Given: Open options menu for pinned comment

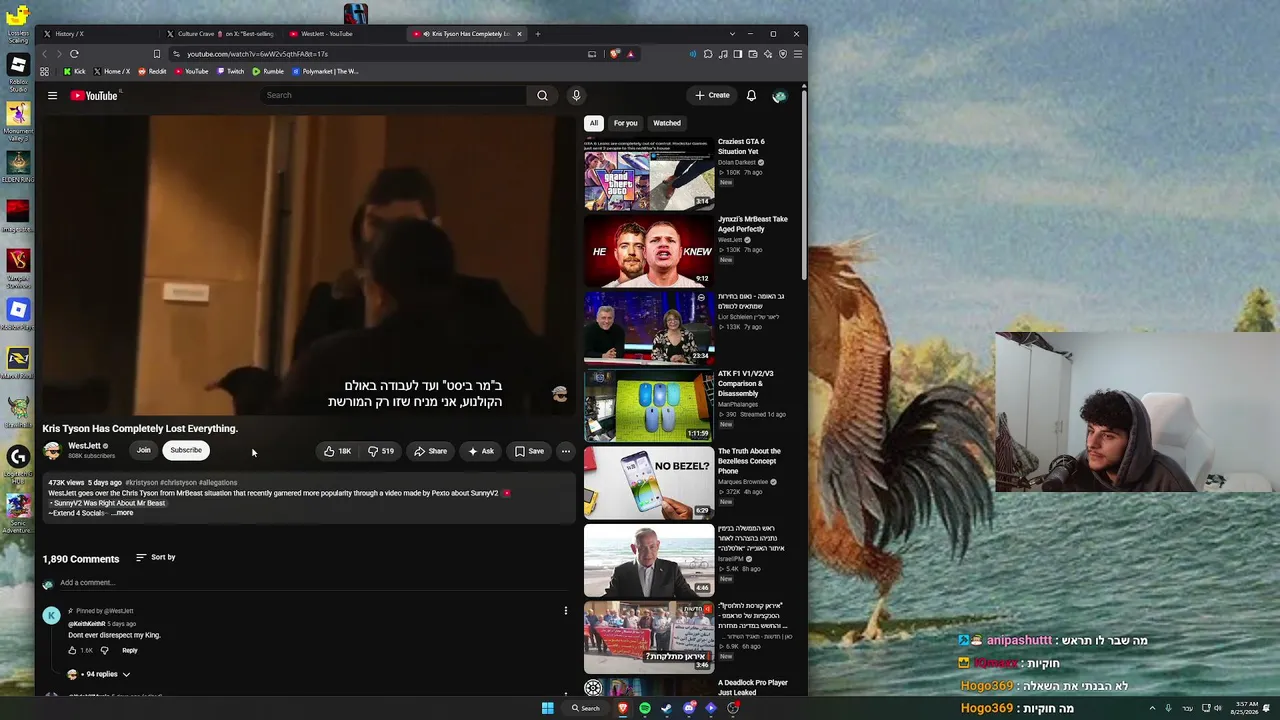Looking at the screenshot, I should tap(565, 611).
